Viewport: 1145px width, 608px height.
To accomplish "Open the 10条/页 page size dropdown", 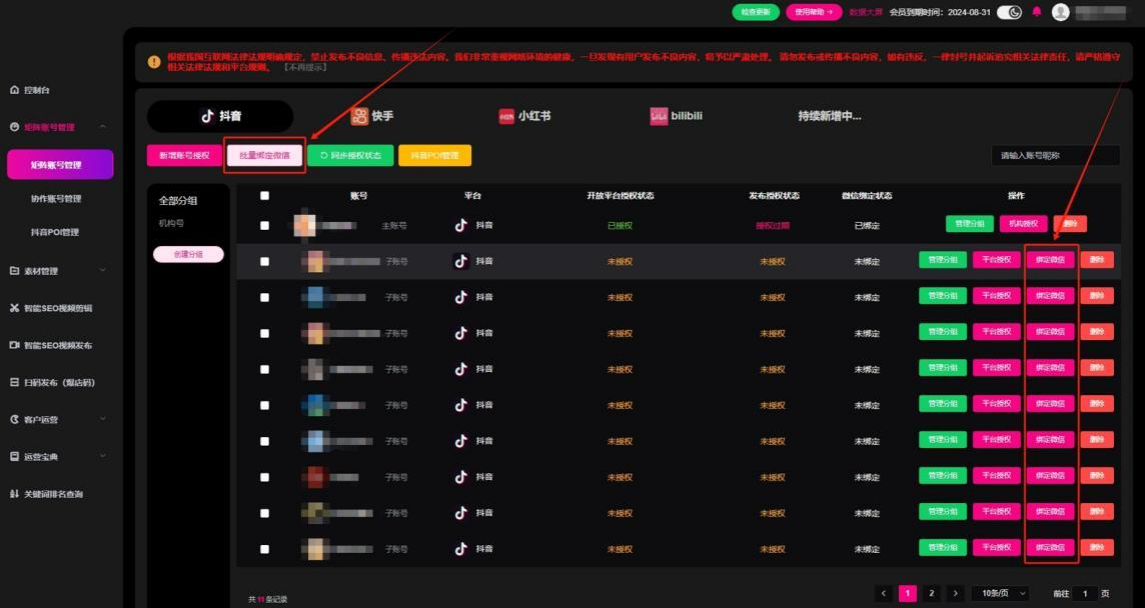I will pyautogui.click(x=1000, y=593).
